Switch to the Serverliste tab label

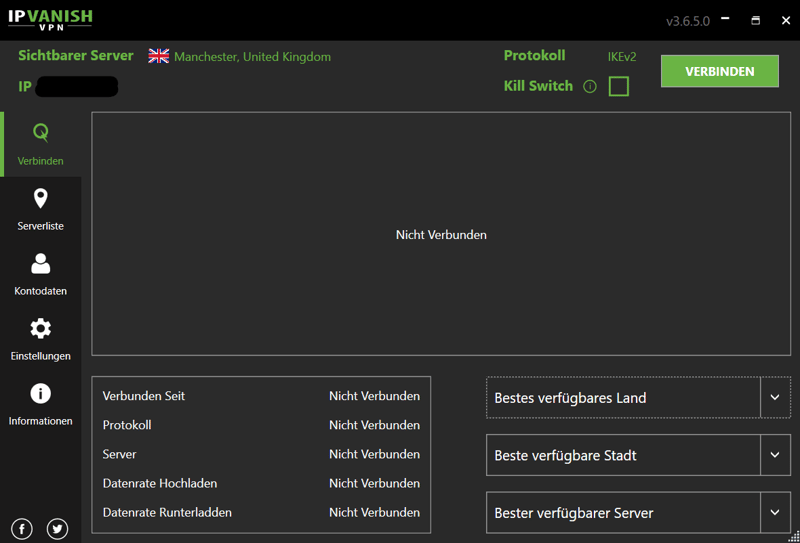tap(40, 226)
